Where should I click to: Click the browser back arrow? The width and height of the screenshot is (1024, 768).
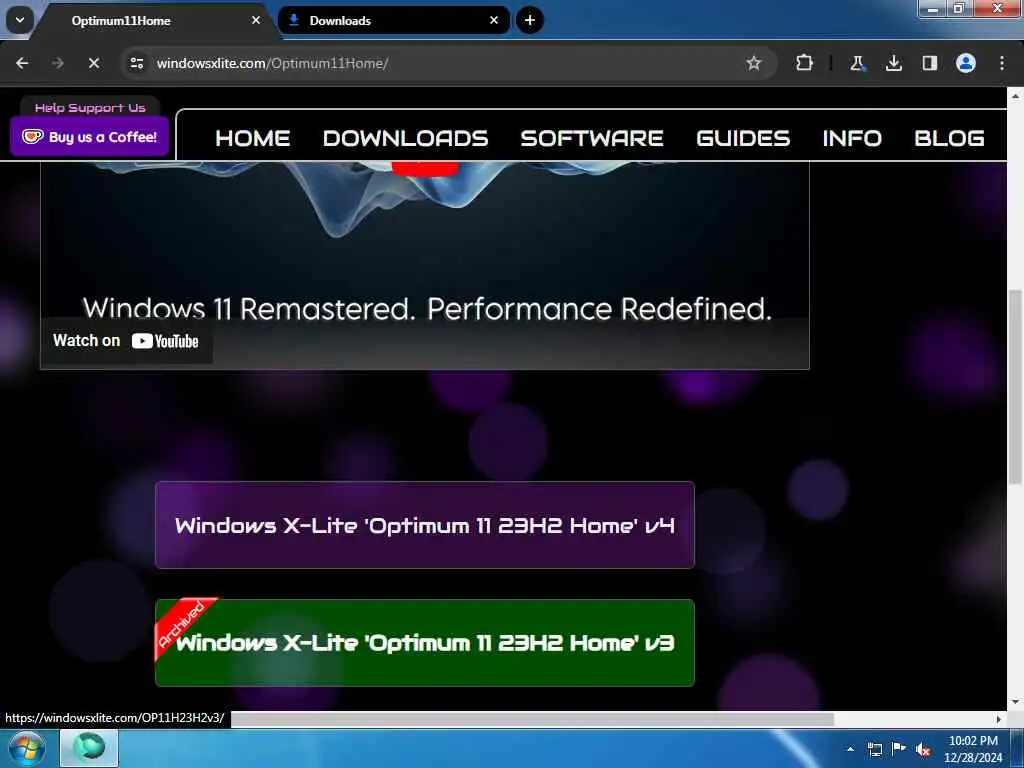click(22, 63)
